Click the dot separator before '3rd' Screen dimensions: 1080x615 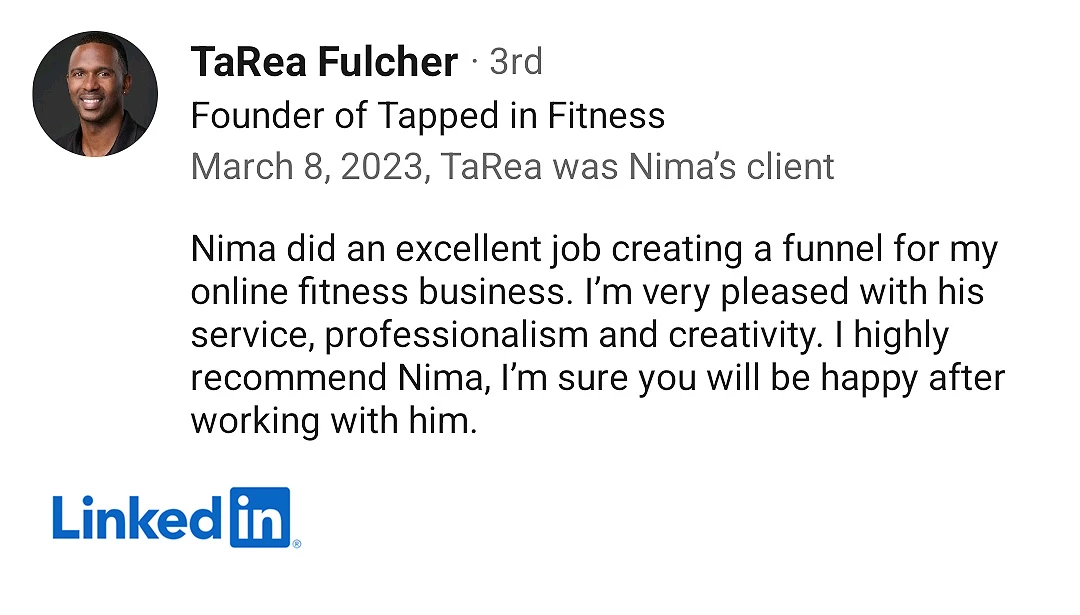(x=475, y=63)
